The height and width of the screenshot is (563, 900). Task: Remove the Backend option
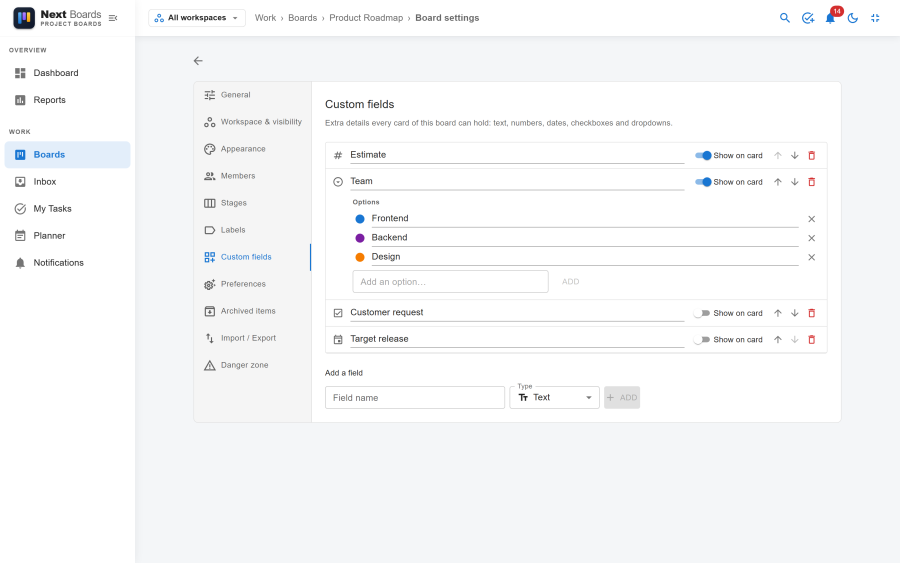point(812,238)
